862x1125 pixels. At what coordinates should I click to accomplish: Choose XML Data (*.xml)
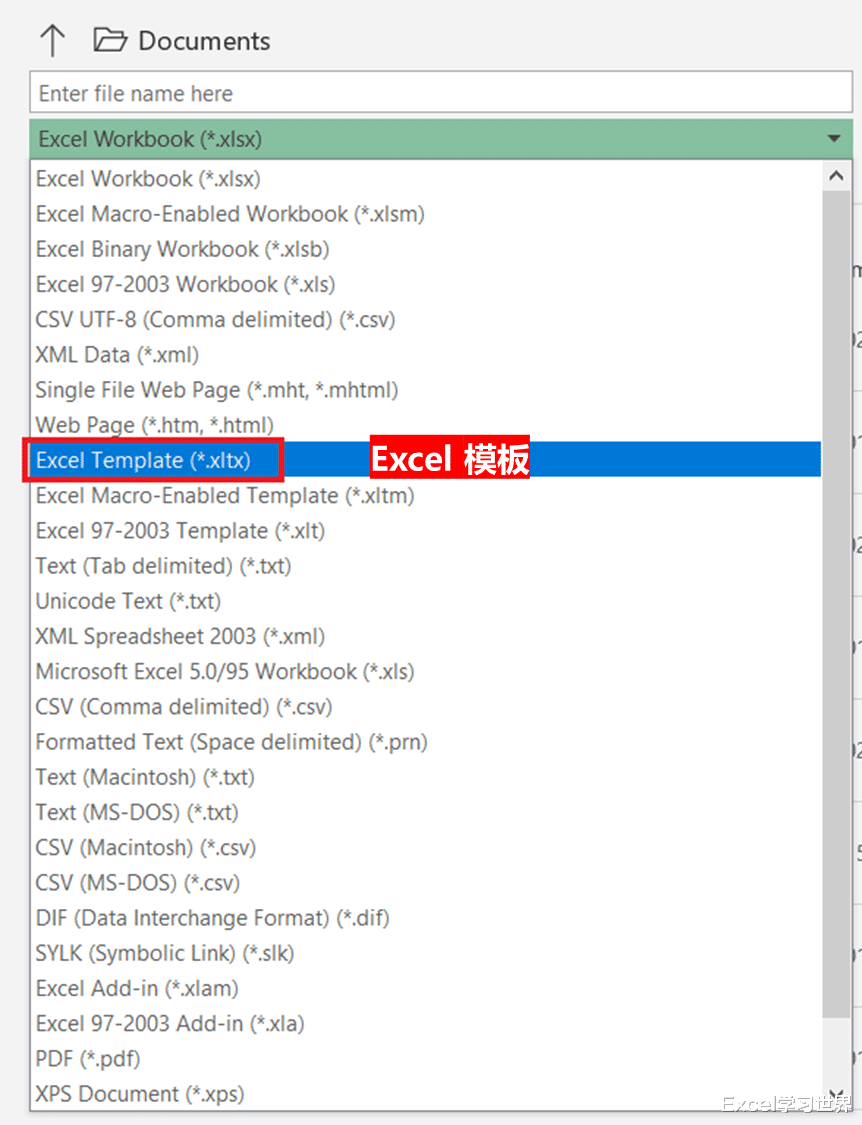coord(426,354)
